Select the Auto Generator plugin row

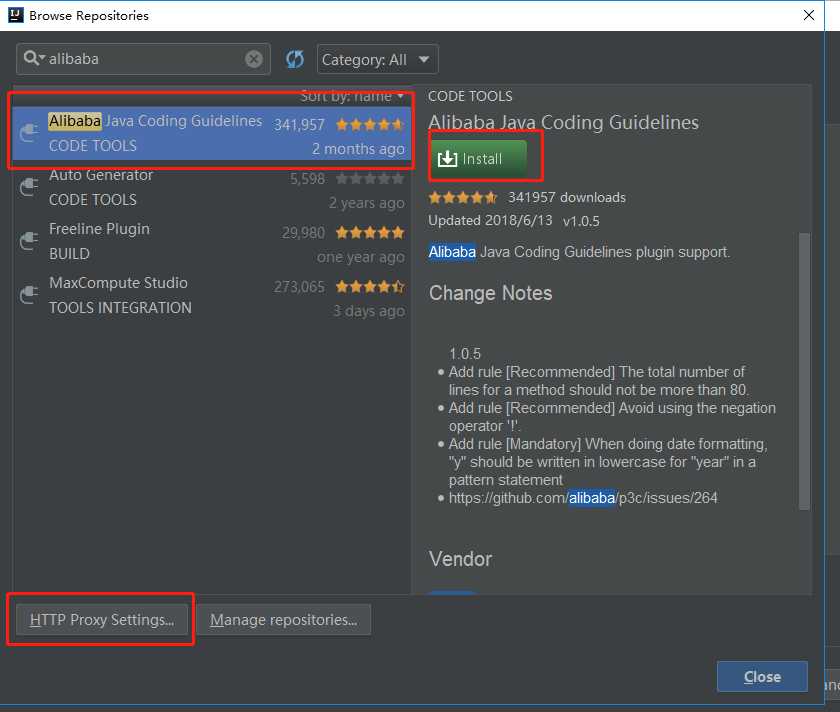click(212, 187)
